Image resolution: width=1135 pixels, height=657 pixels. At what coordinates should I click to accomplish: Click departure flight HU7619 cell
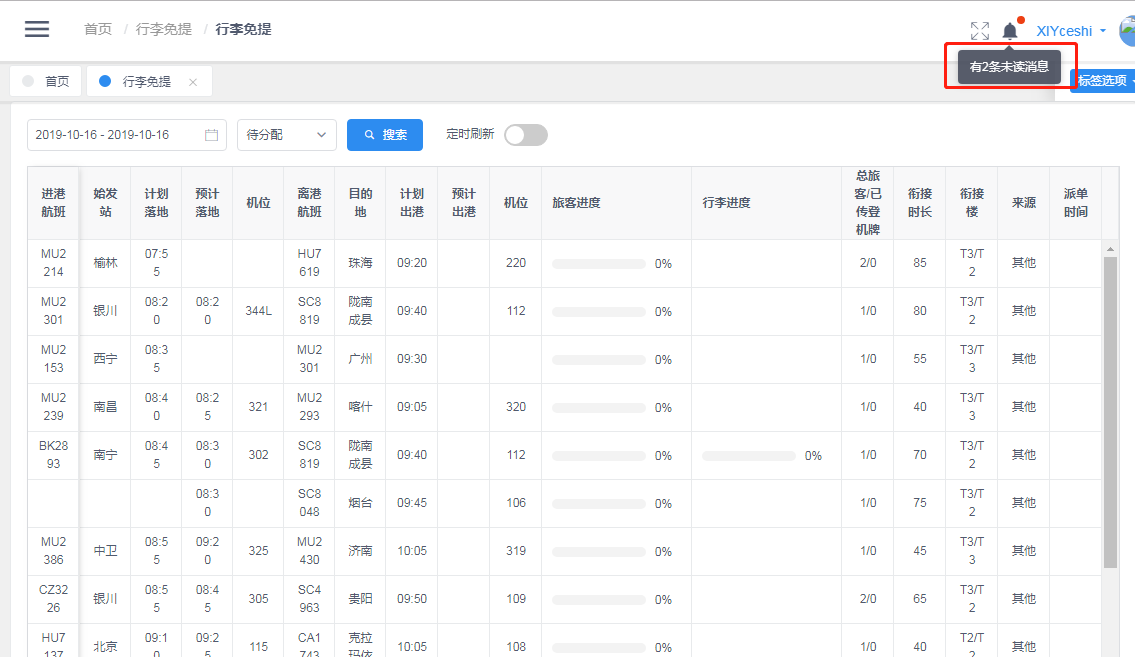[x=309, y=263]
